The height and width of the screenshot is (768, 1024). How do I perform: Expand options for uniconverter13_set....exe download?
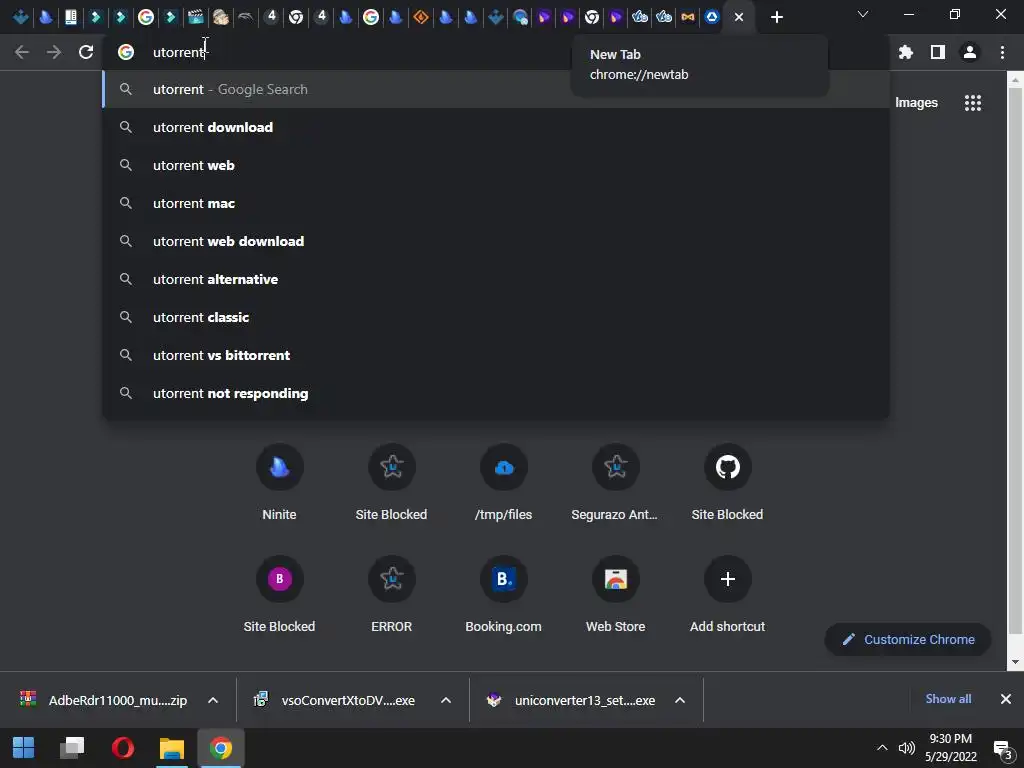click(x=679, y=700)
